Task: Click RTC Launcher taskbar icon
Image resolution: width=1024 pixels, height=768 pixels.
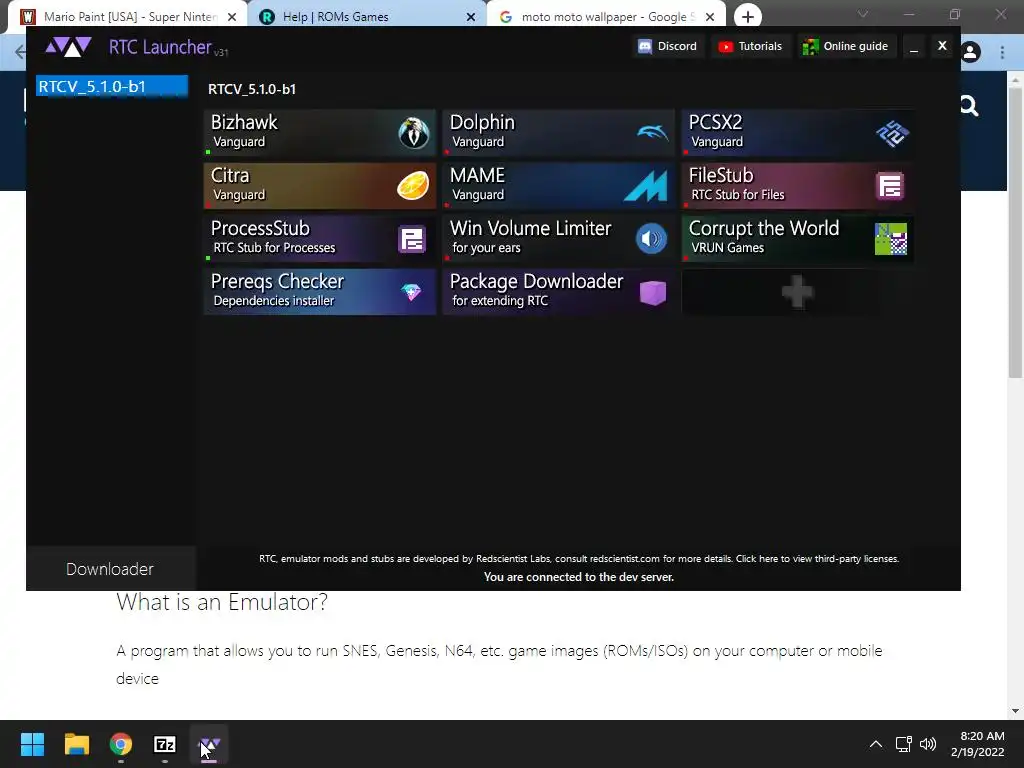Action: tap(209, 744)
